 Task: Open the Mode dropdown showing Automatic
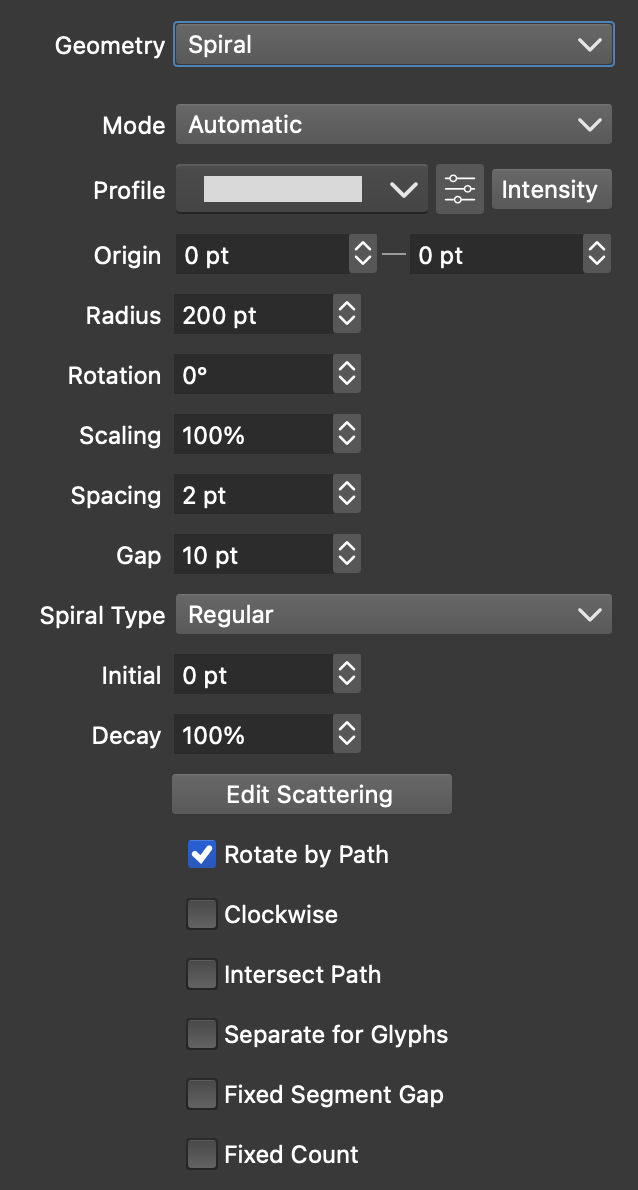point(393,125)
